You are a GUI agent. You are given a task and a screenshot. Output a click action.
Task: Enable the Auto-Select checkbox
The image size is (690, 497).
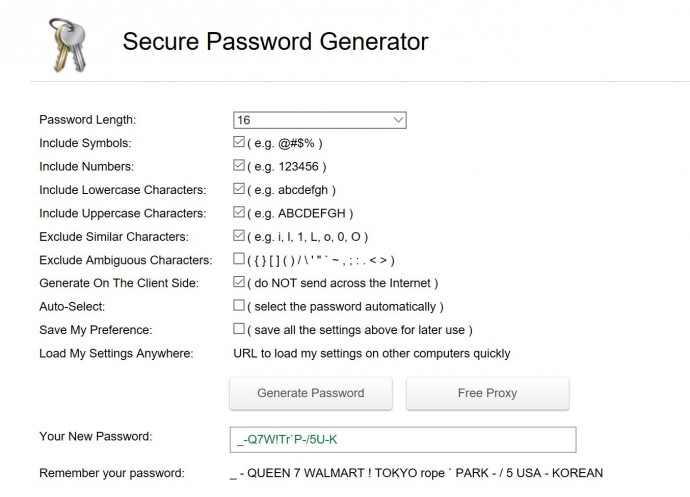pyautogui.click(x=239, y=306)
